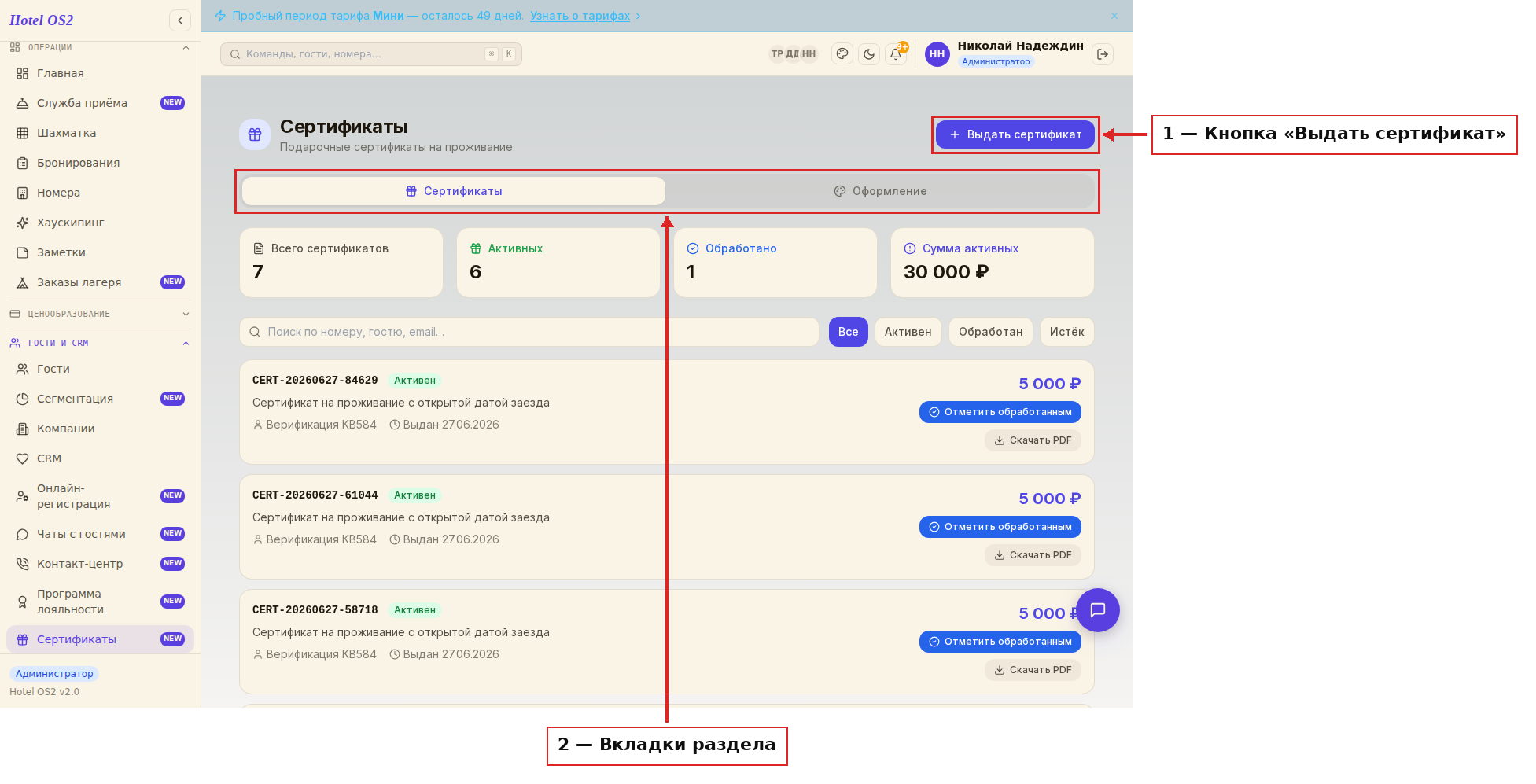Open Онлайн-регистрация in the sidebar
1536x784 pixels.
100,496
